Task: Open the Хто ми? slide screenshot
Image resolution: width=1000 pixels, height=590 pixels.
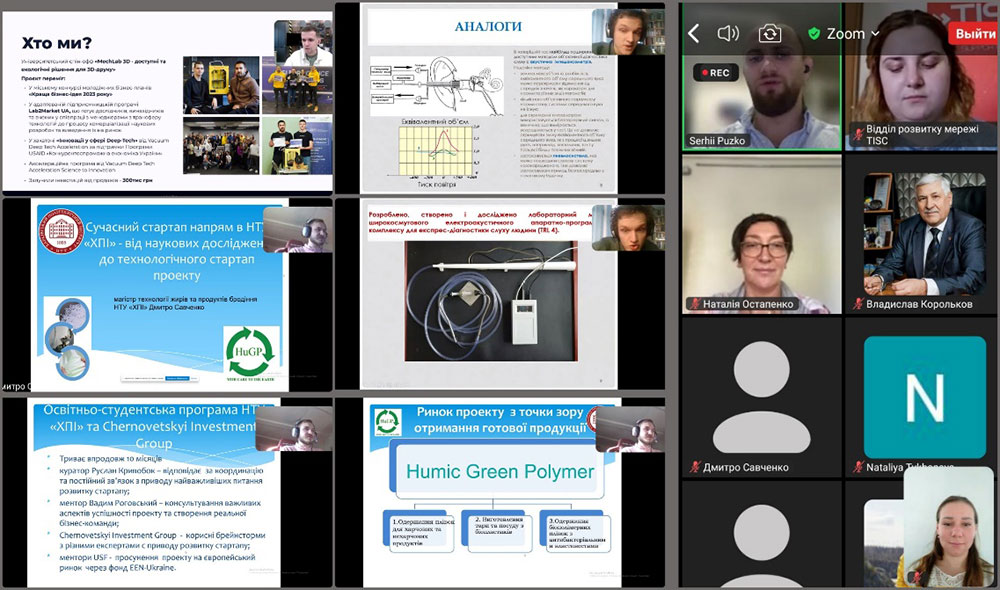Action: [x=166, y=97]
